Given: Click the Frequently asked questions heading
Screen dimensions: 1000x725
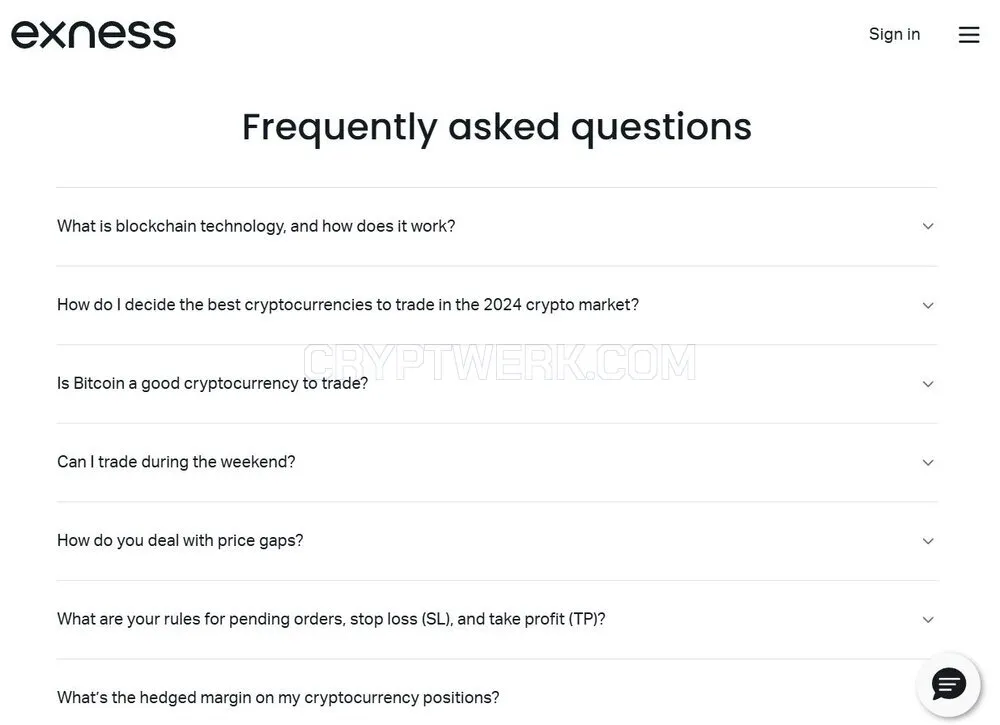Looking at the screenshot, I should [x=497, y=127].
